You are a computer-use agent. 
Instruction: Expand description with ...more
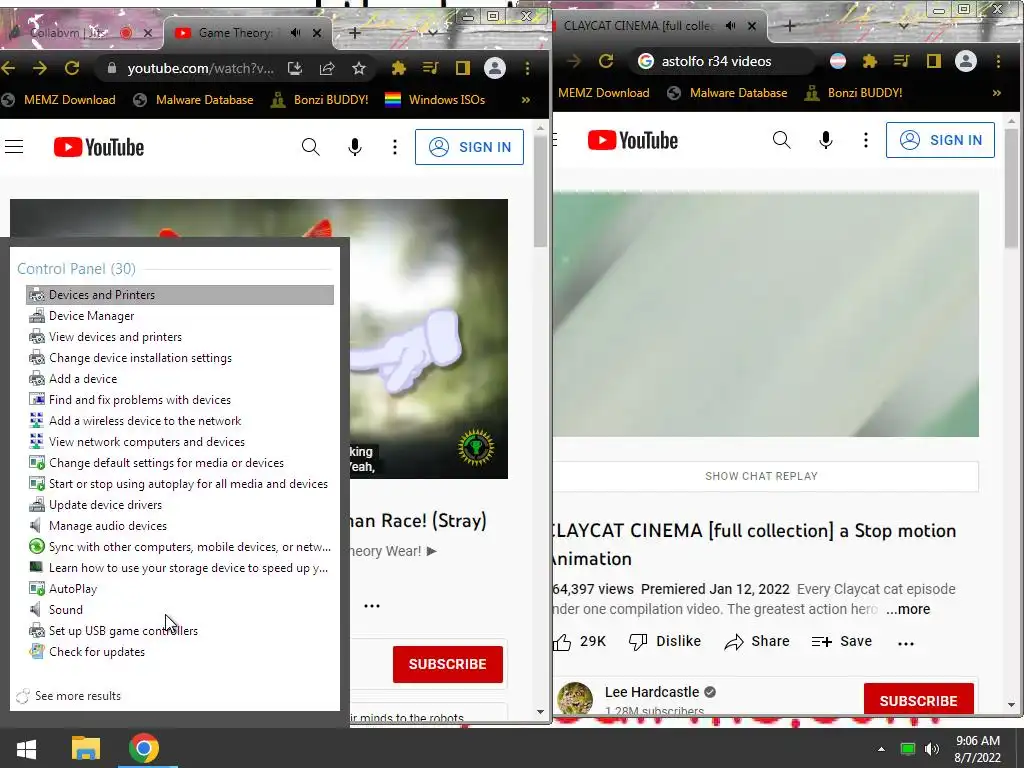(908, 609)
